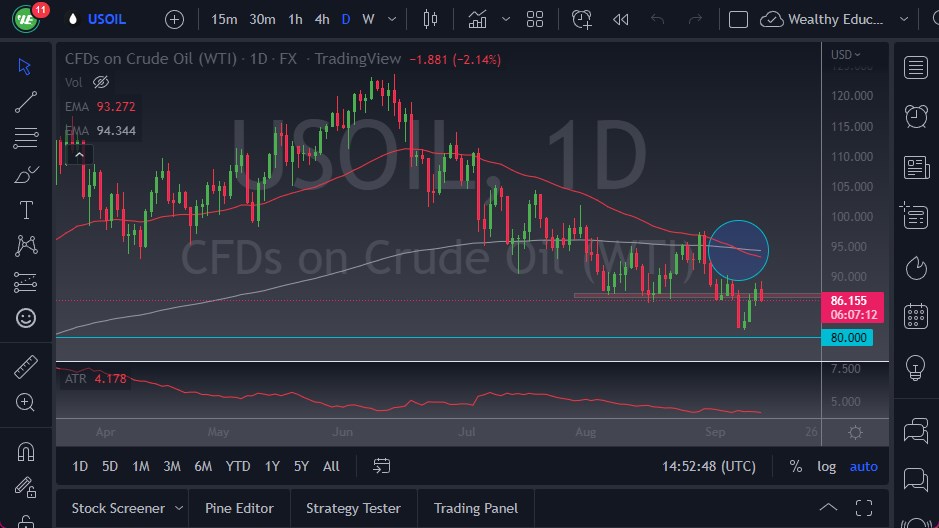Collapse the indicator legend arrow

(x=79, y=156)
